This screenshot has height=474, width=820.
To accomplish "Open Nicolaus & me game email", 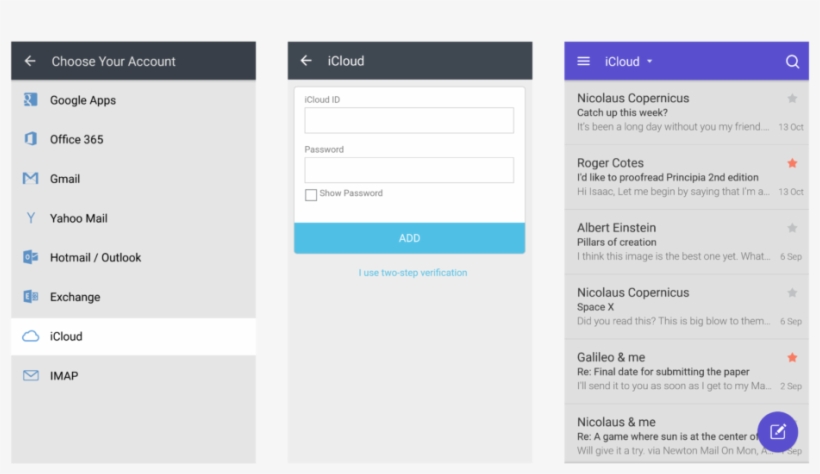I will point(686,434).
